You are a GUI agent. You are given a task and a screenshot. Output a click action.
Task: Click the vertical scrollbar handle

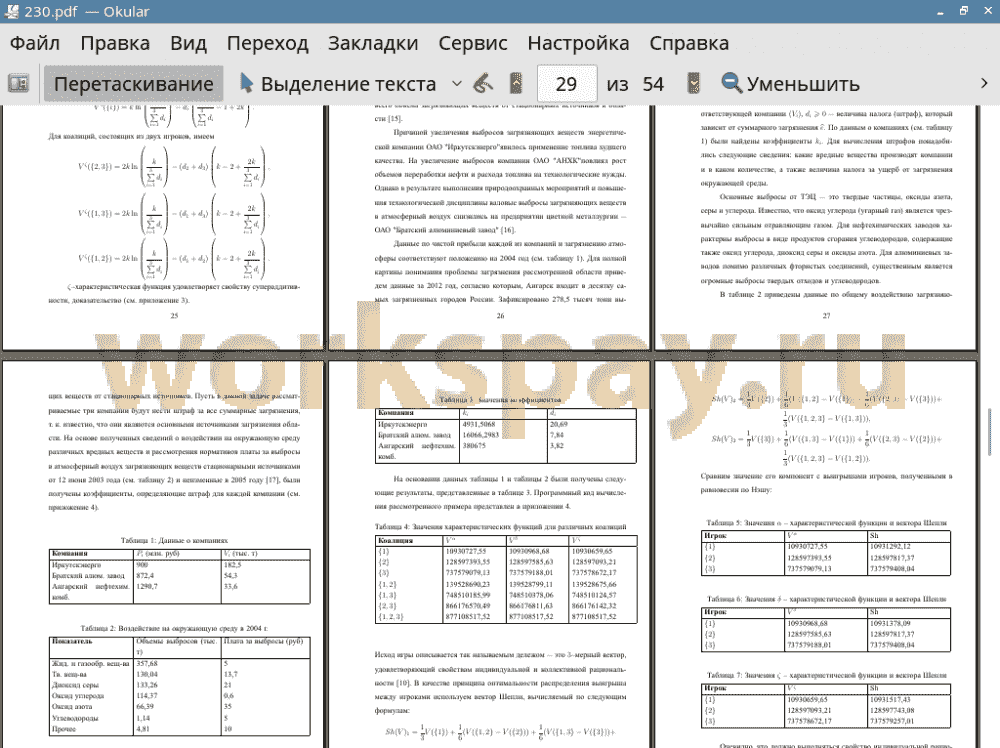tap(989, 432)
